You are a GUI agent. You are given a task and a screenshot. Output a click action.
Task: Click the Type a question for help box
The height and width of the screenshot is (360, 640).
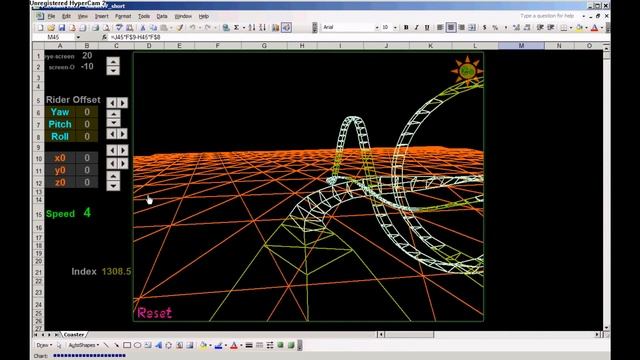pos(550,16)
